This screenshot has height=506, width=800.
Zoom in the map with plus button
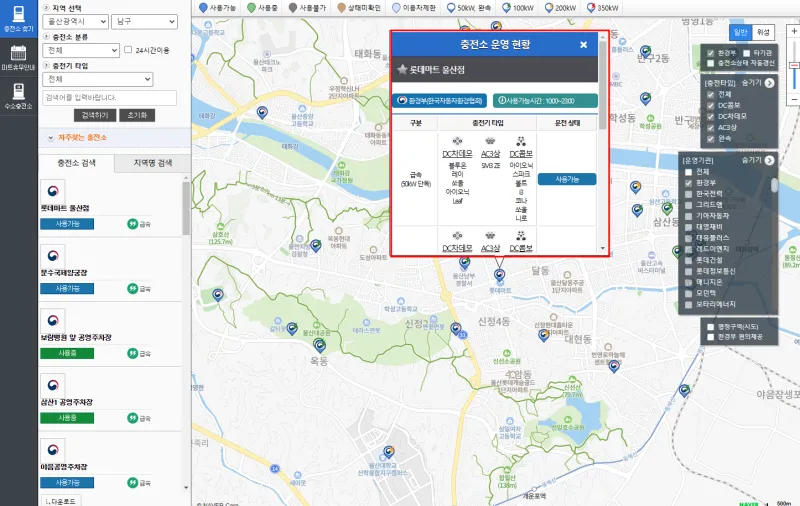tap(794, 32)
